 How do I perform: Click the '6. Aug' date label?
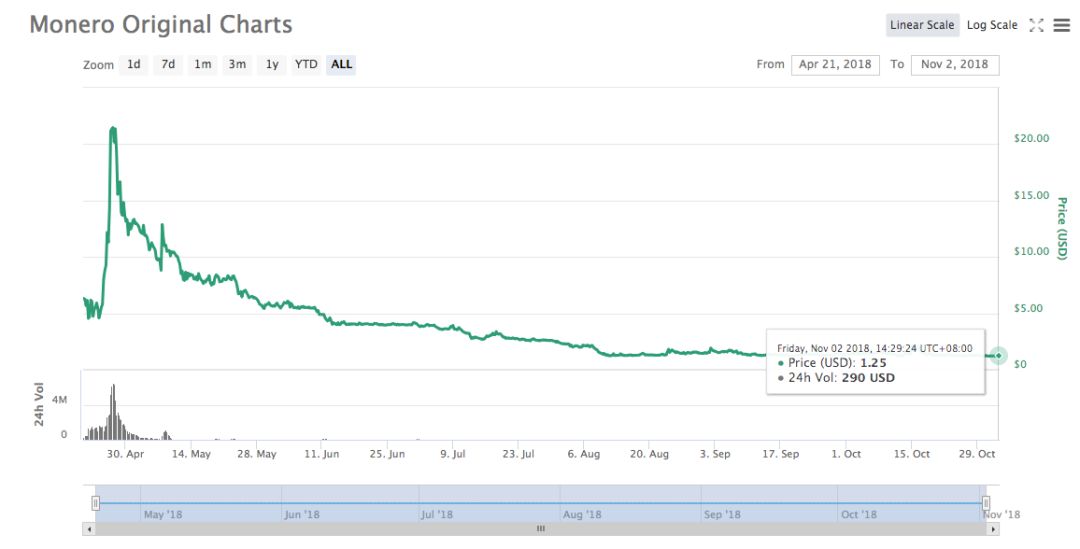583,454
